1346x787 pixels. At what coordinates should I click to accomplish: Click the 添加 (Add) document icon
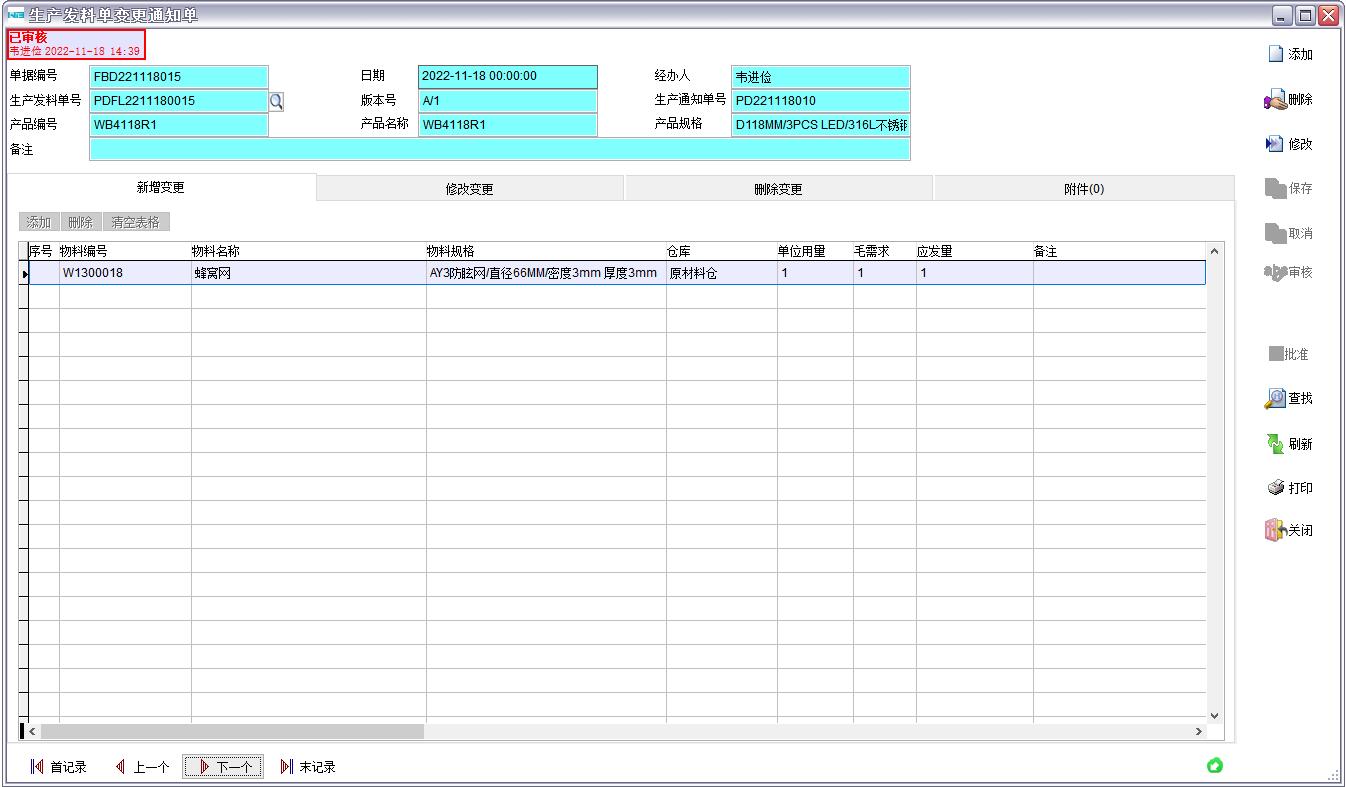1276,55
